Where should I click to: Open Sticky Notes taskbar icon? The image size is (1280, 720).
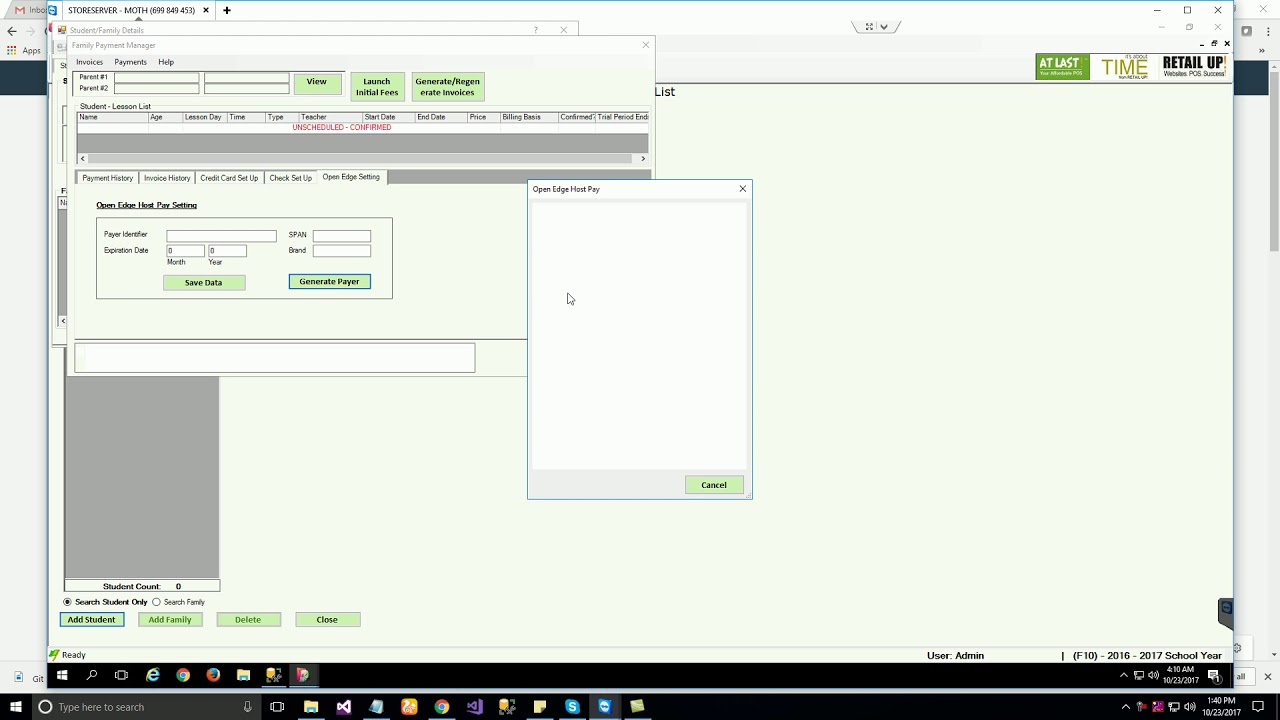[x=539, y=707]
